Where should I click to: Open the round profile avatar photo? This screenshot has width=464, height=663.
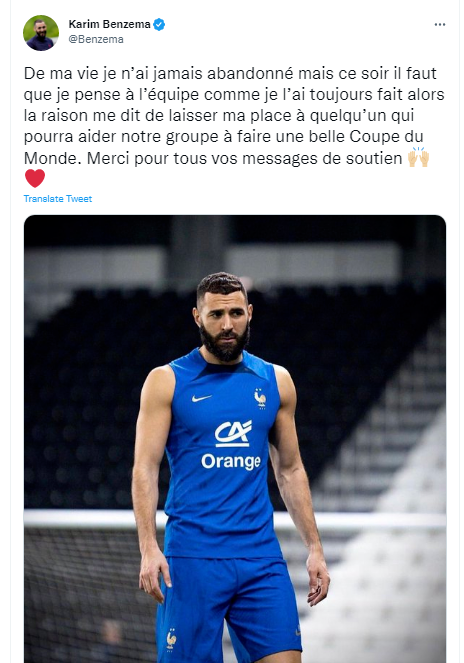pyautogui.click(x=41, y=33)
